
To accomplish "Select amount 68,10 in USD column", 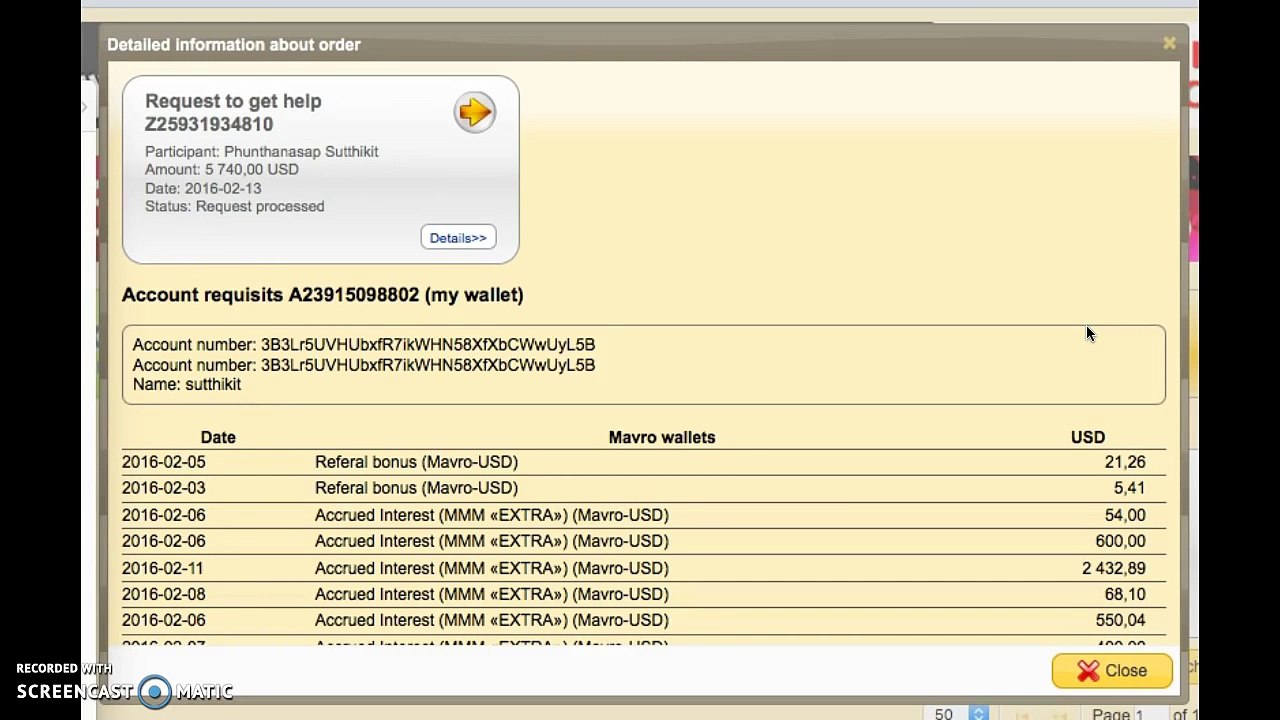I will coord(1125,594).
